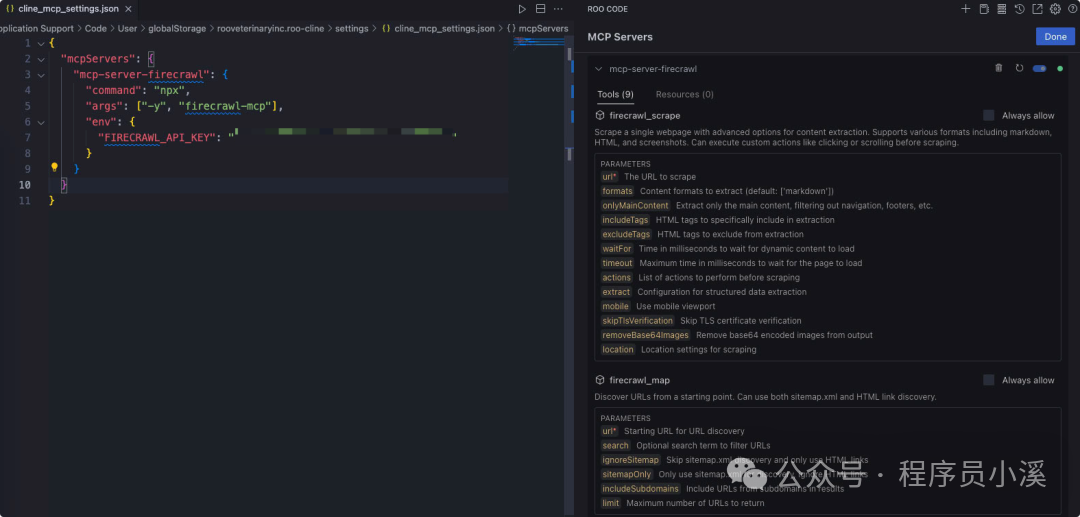Click the includeSubdomains parameter name
The height and width of the screenshot is (517, 1080).
pyautogui.click(x=641, y=489)
